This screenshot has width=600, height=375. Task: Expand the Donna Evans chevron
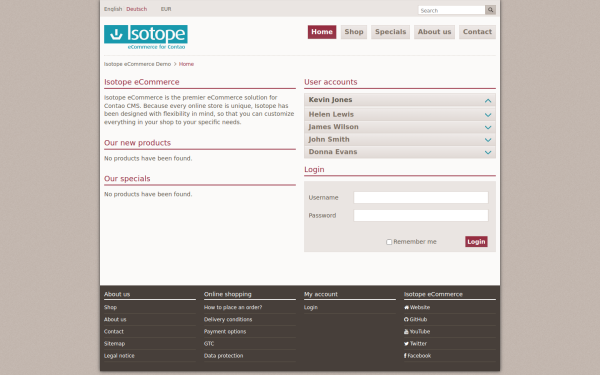point(488,152)
